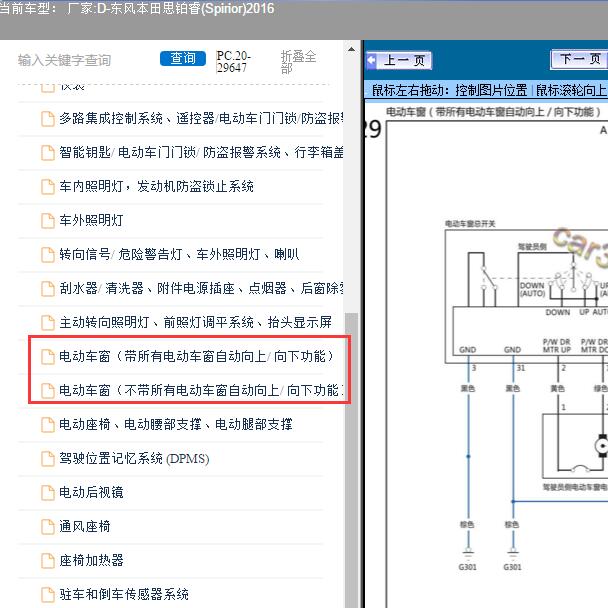Click document icon beside 多路集成控制系统
Image resolution: width=608 pixels, height=608 pixels.
(48, 119)
